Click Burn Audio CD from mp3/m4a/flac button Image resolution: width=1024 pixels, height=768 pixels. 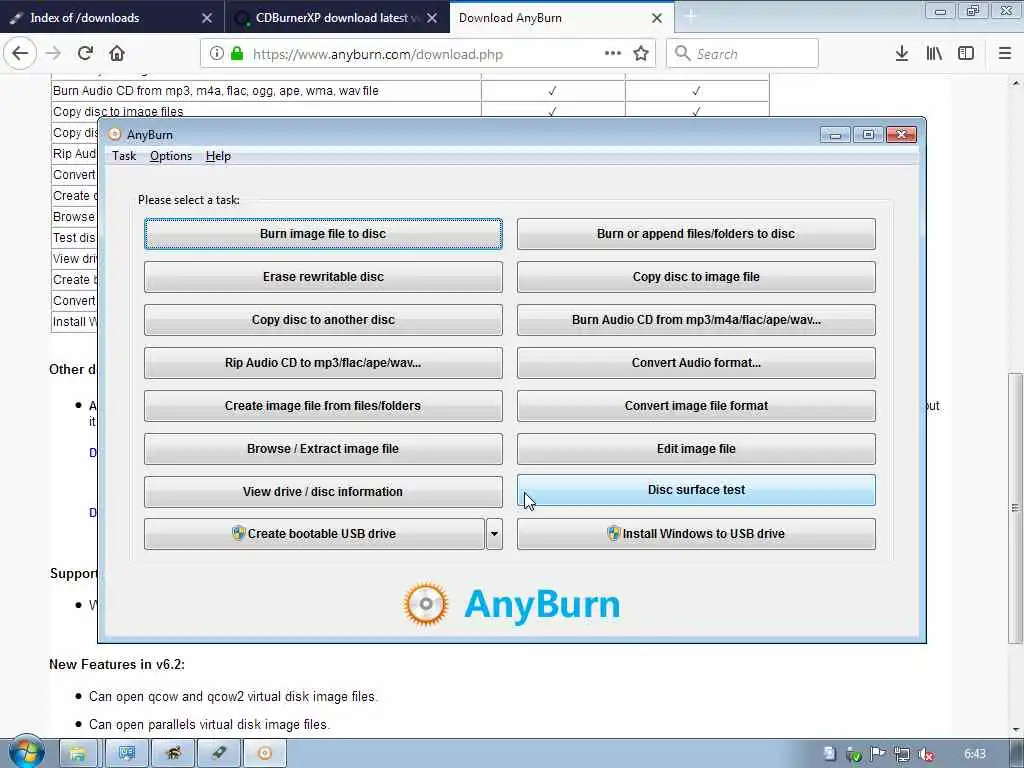point(696,320)
